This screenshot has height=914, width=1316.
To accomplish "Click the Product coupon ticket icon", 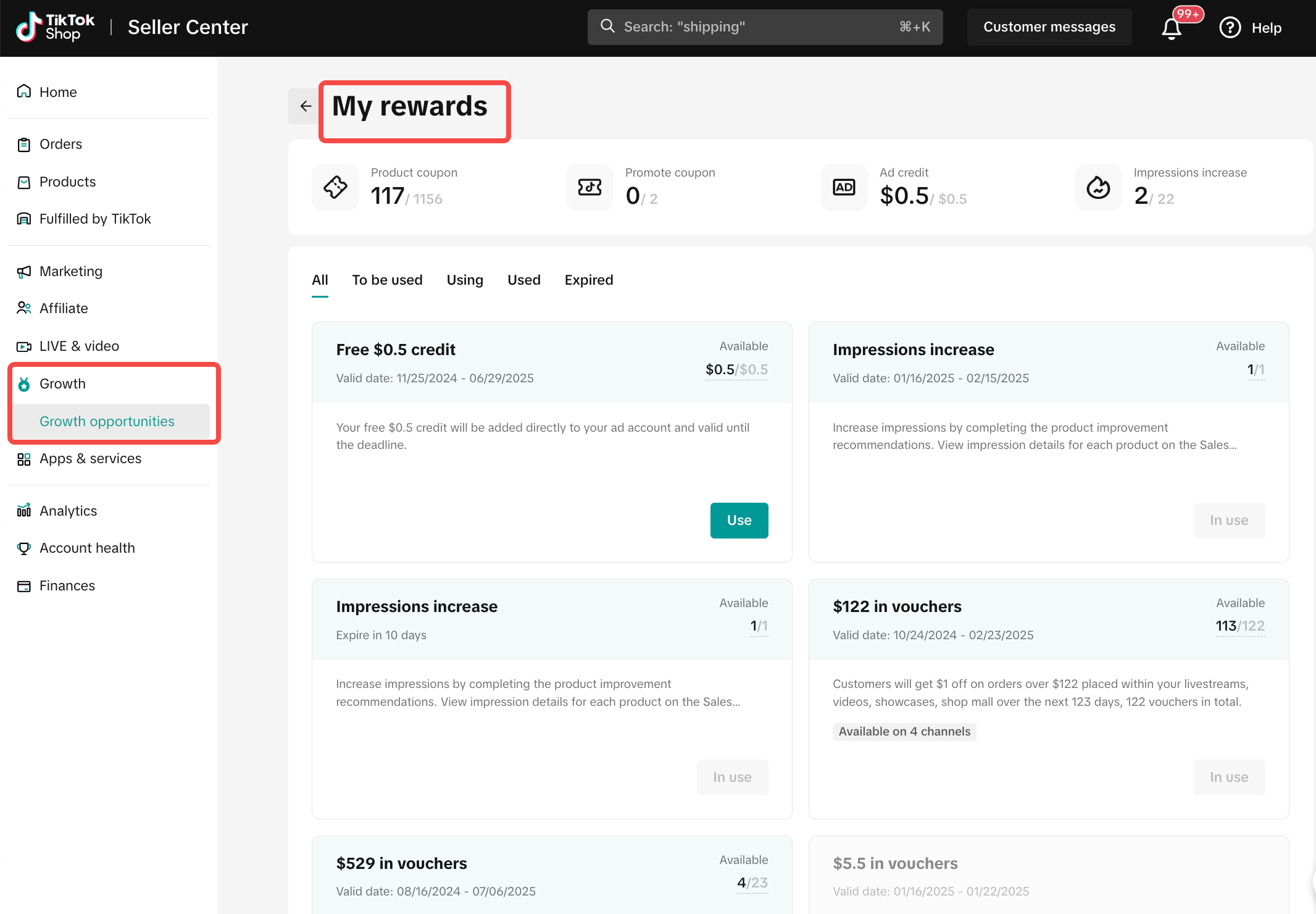I will pos(335,187).
